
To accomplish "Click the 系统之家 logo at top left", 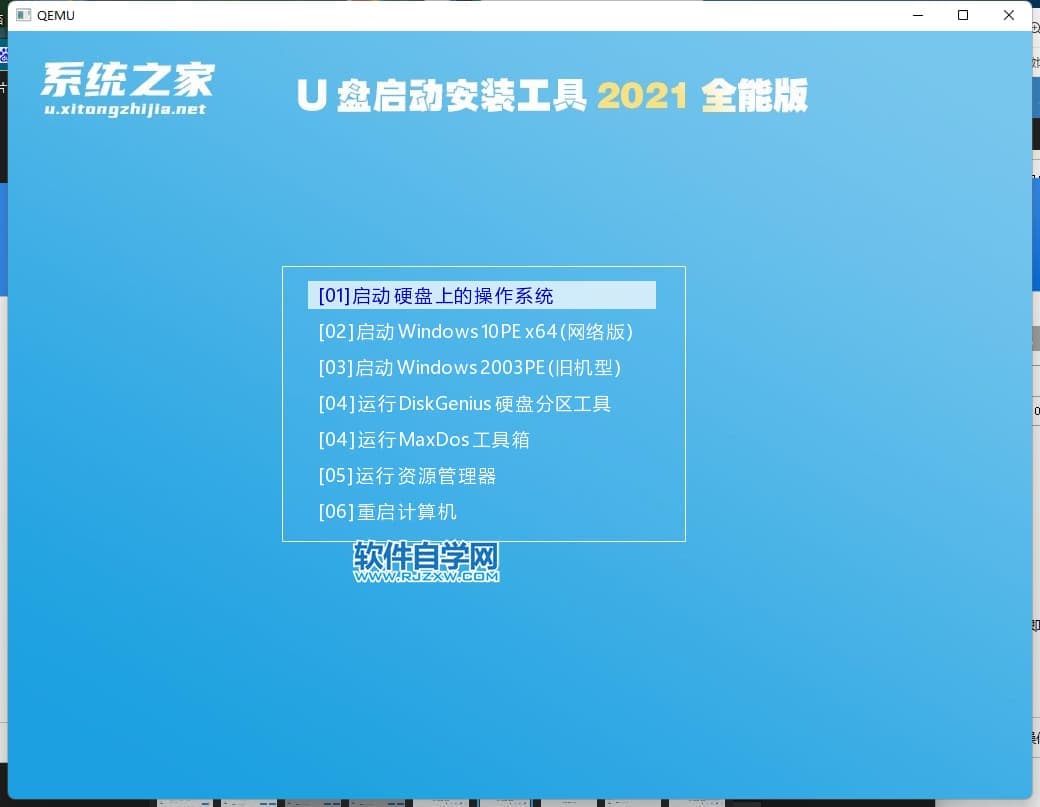I will (127, 80).
